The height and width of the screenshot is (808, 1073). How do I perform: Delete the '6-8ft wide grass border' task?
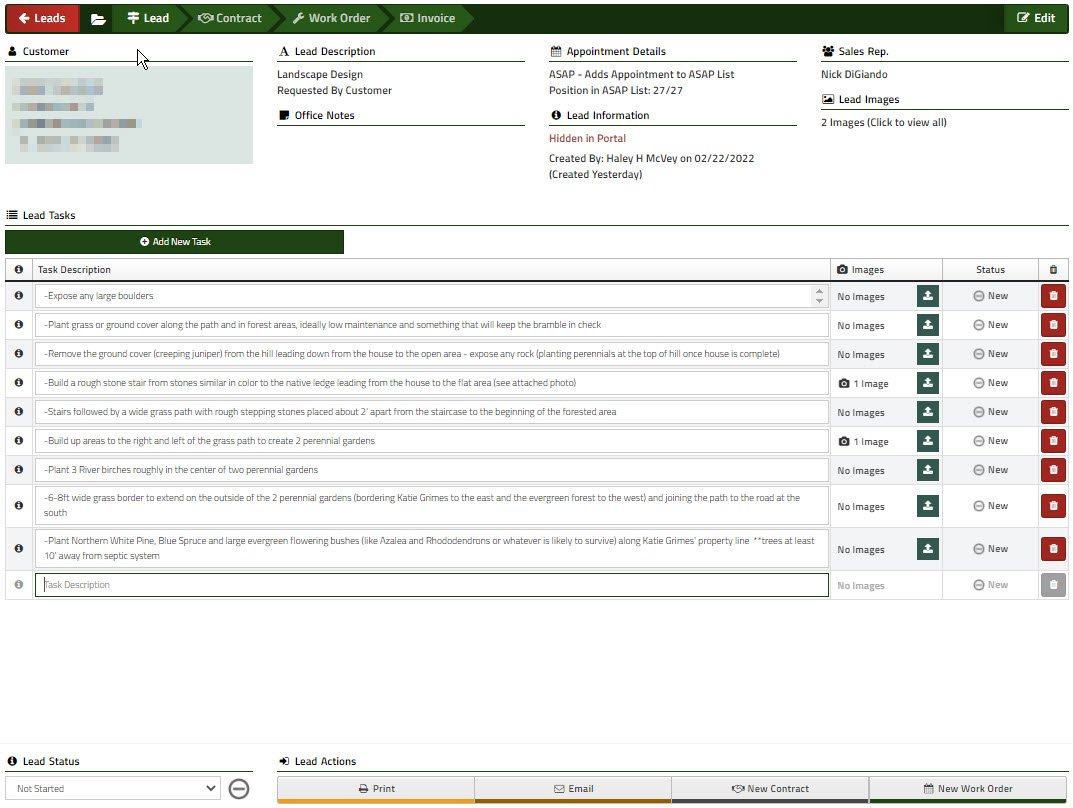click(1053, 506)
